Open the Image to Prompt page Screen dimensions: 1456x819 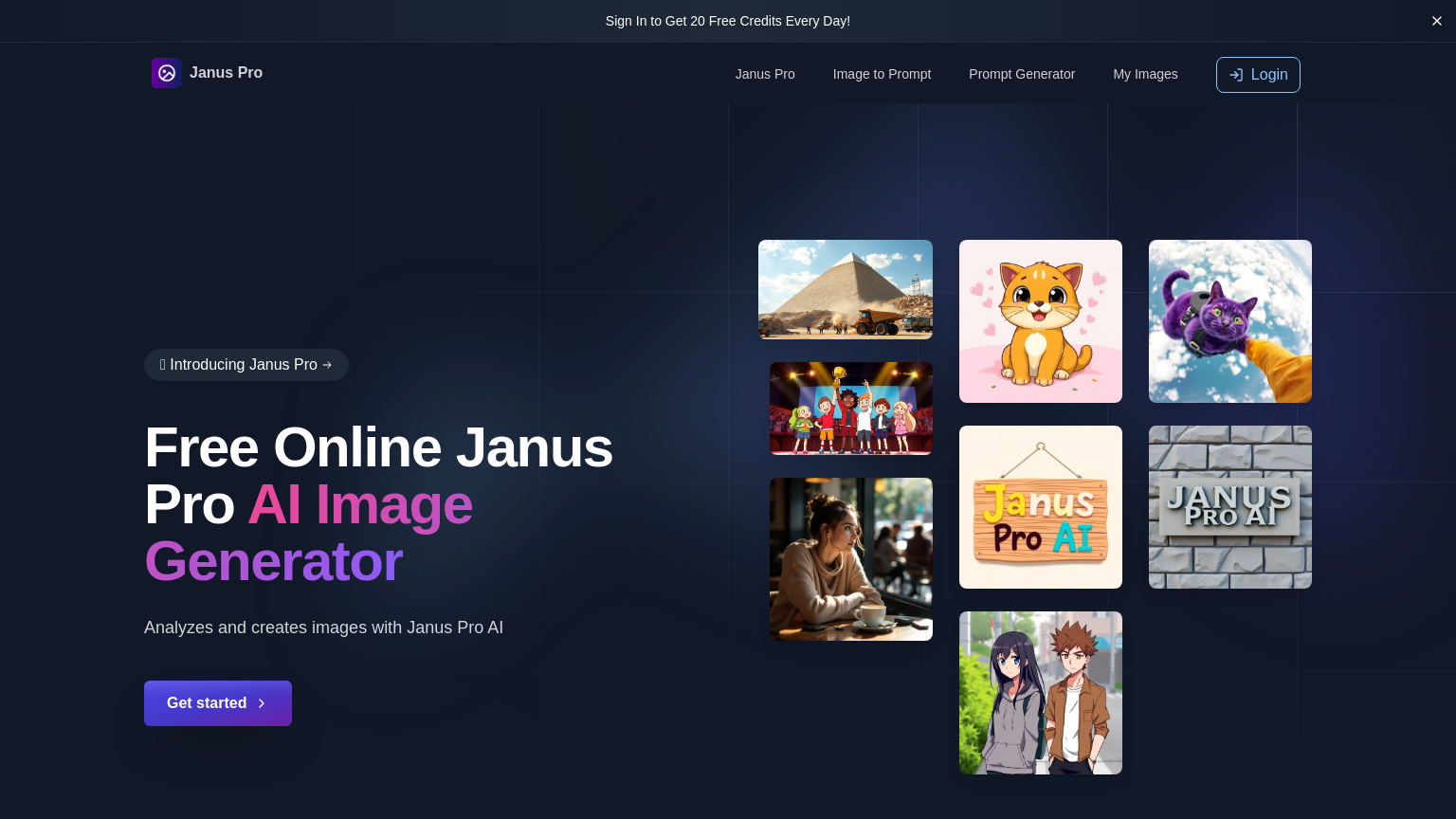coord(882,74)
